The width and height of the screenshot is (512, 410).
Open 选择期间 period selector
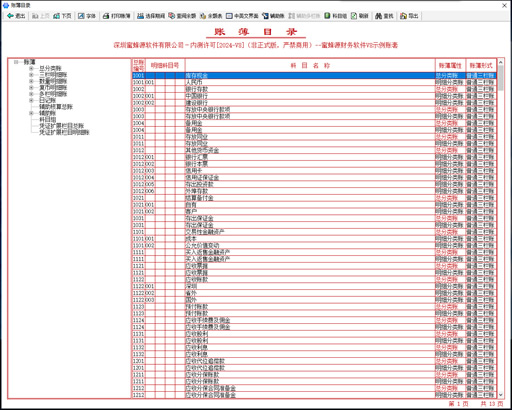pos(151,16)
